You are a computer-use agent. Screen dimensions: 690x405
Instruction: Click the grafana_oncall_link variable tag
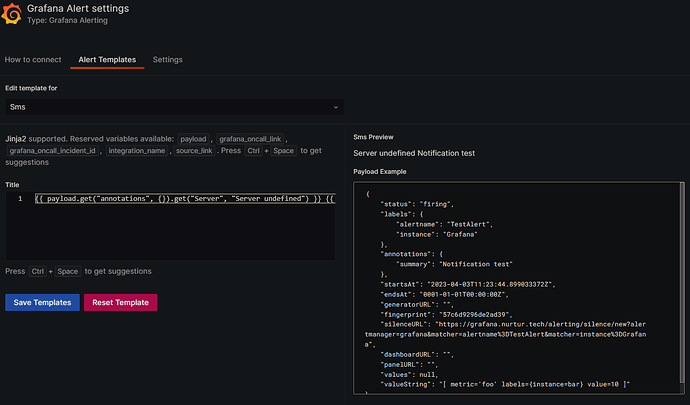250,139
